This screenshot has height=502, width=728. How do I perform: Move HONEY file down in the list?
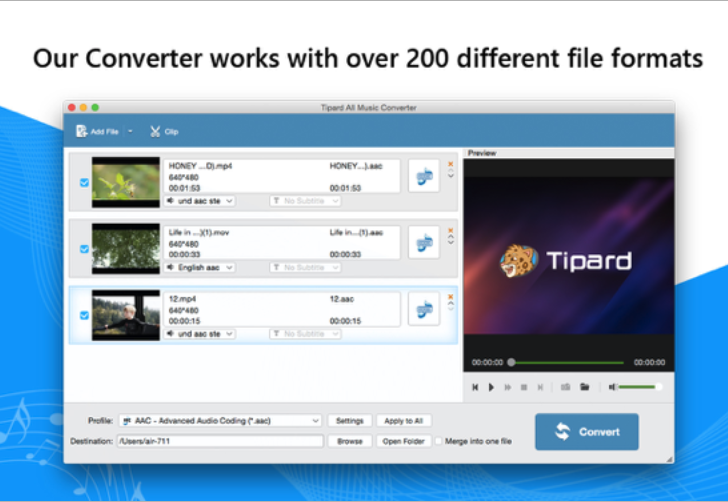point(450,176)
